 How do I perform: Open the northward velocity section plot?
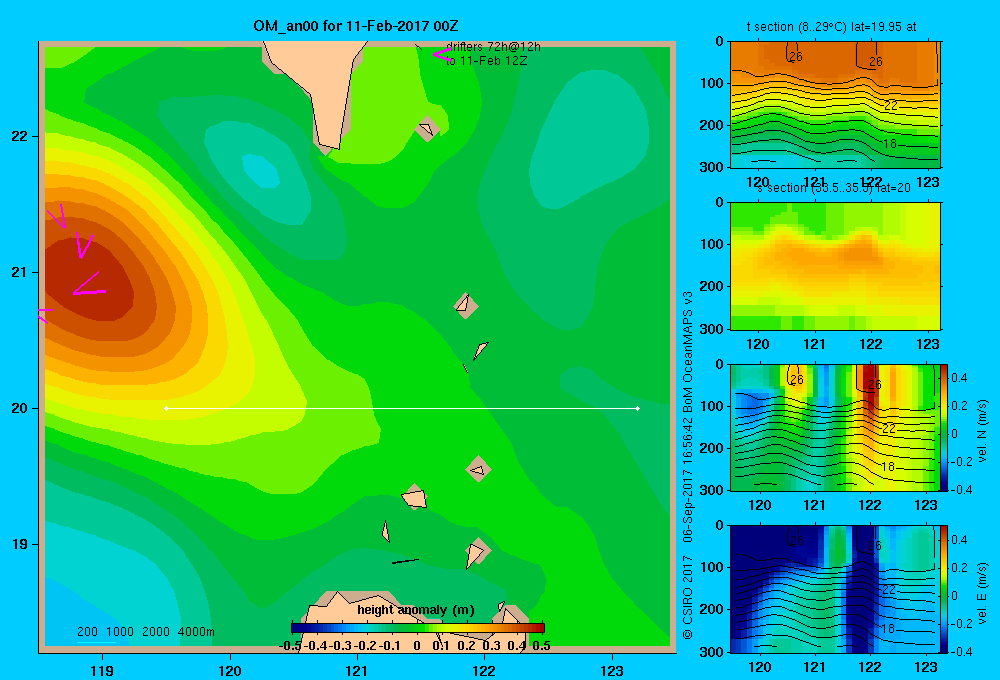[x=835, y=427]
